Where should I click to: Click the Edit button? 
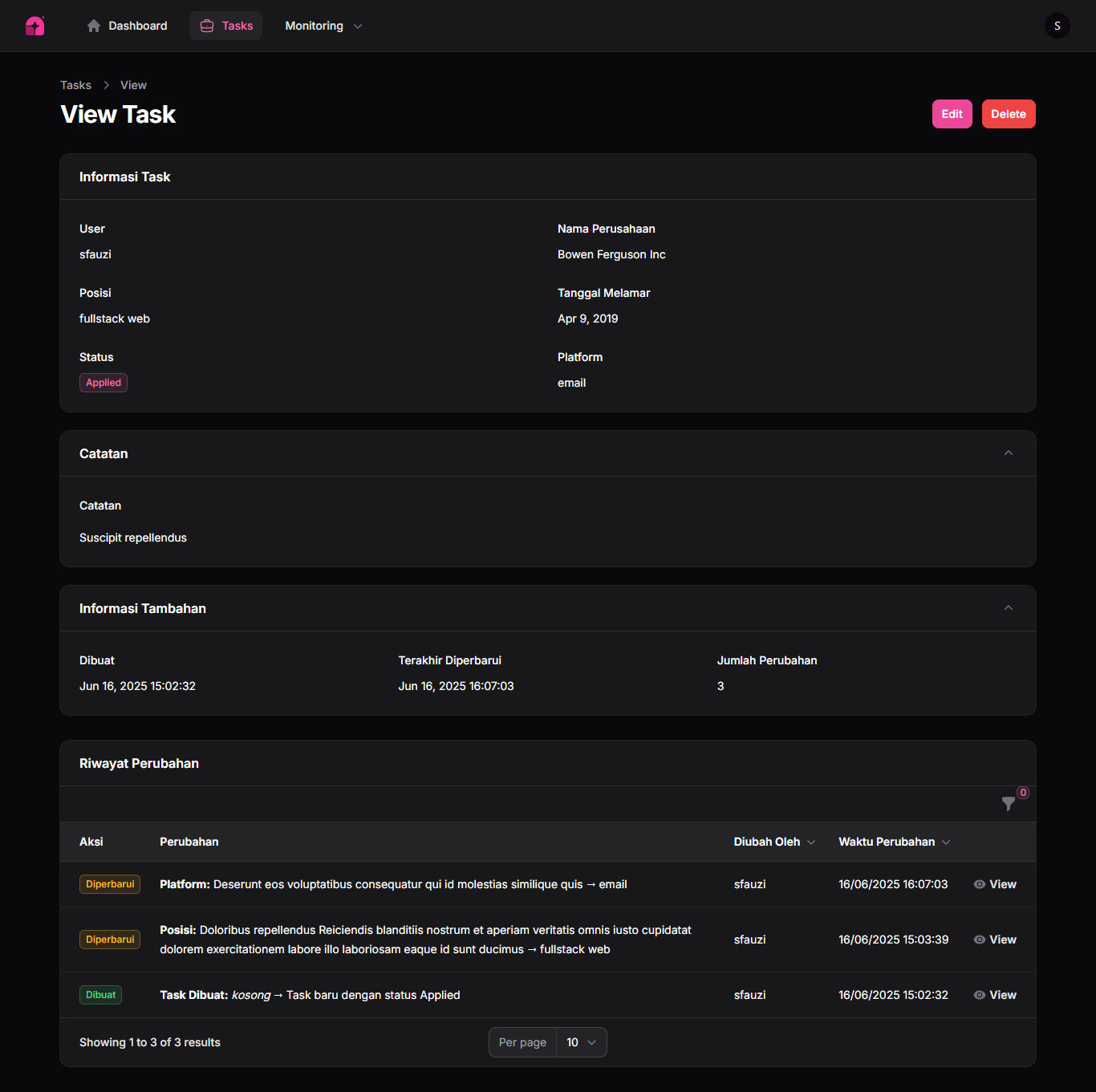coord(952,114)
